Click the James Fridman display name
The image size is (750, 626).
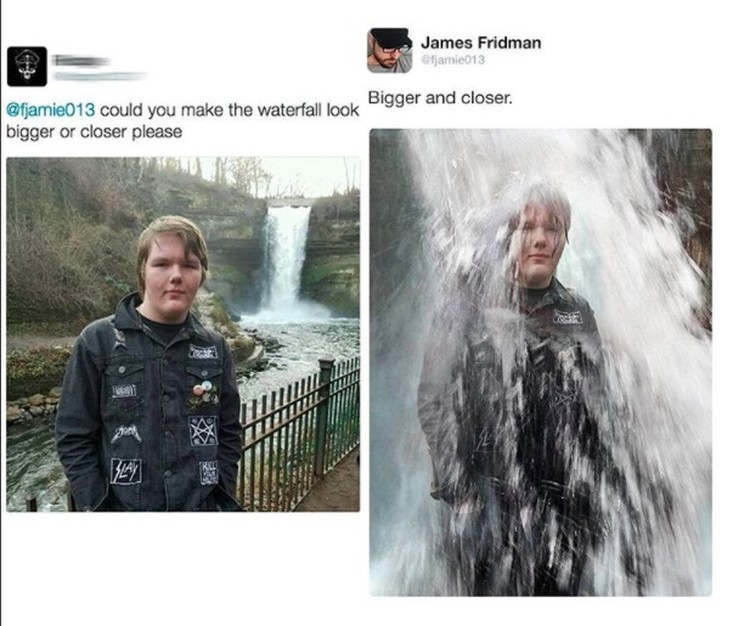tap(481, 43)
